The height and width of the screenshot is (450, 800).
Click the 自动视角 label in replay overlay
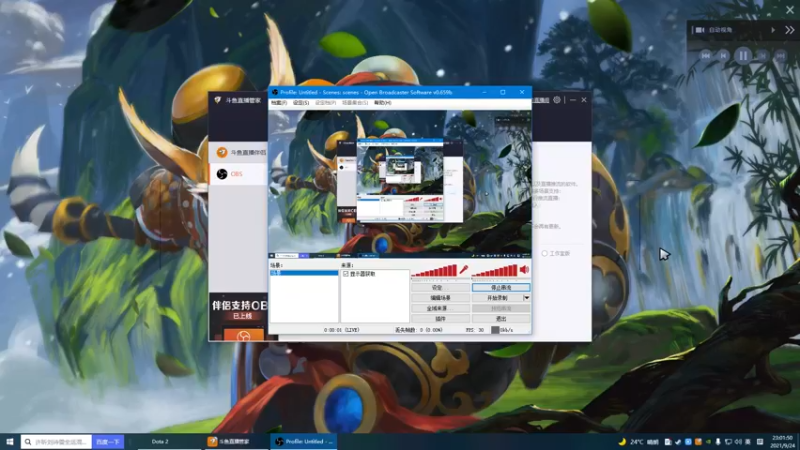coord(720,30)
